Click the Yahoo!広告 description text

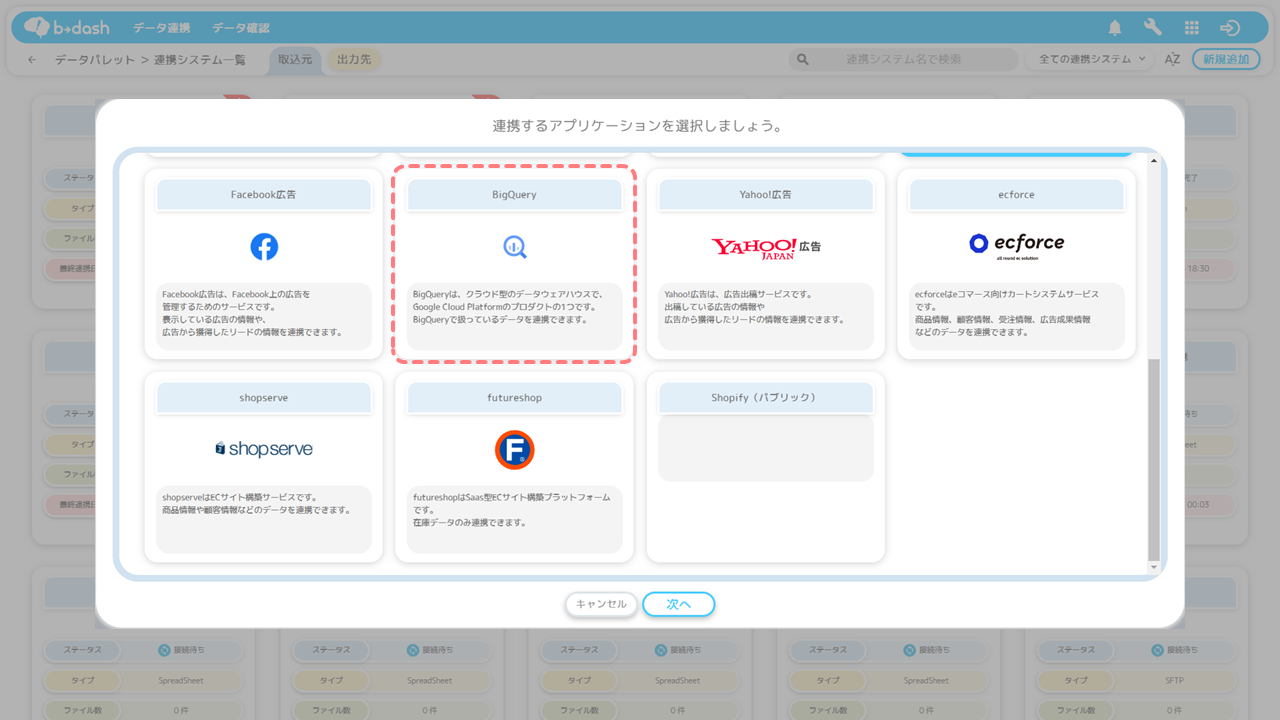click(754, 307)
